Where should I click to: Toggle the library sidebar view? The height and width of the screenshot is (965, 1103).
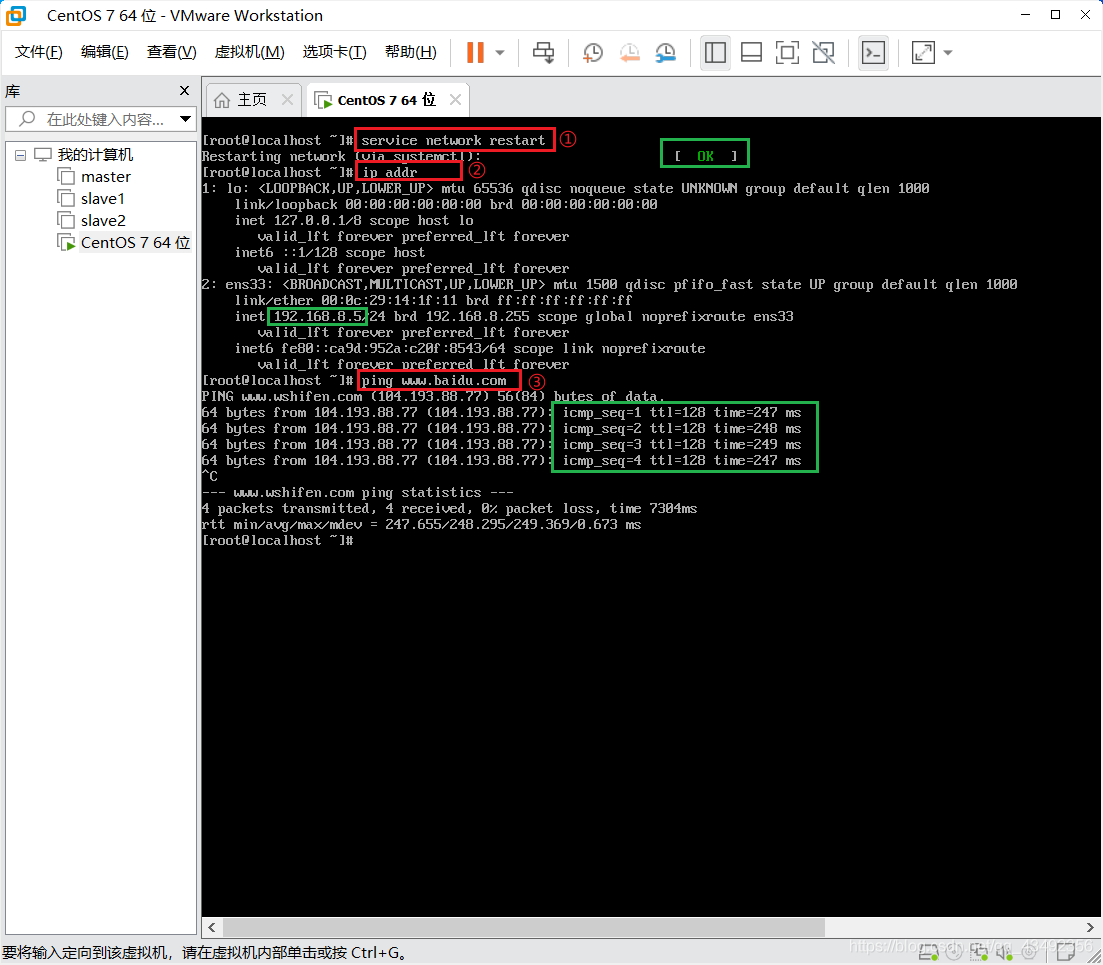click(x=715, y=53)
